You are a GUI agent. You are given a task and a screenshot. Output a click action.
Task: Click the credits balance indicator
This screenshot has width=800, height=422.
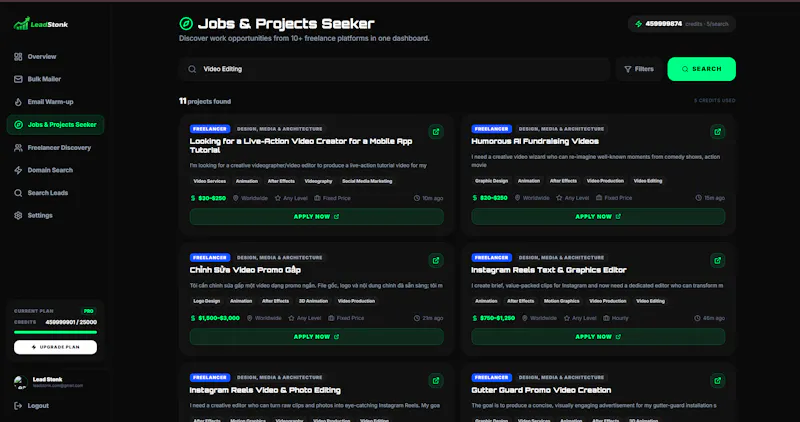tap(682, 24)
